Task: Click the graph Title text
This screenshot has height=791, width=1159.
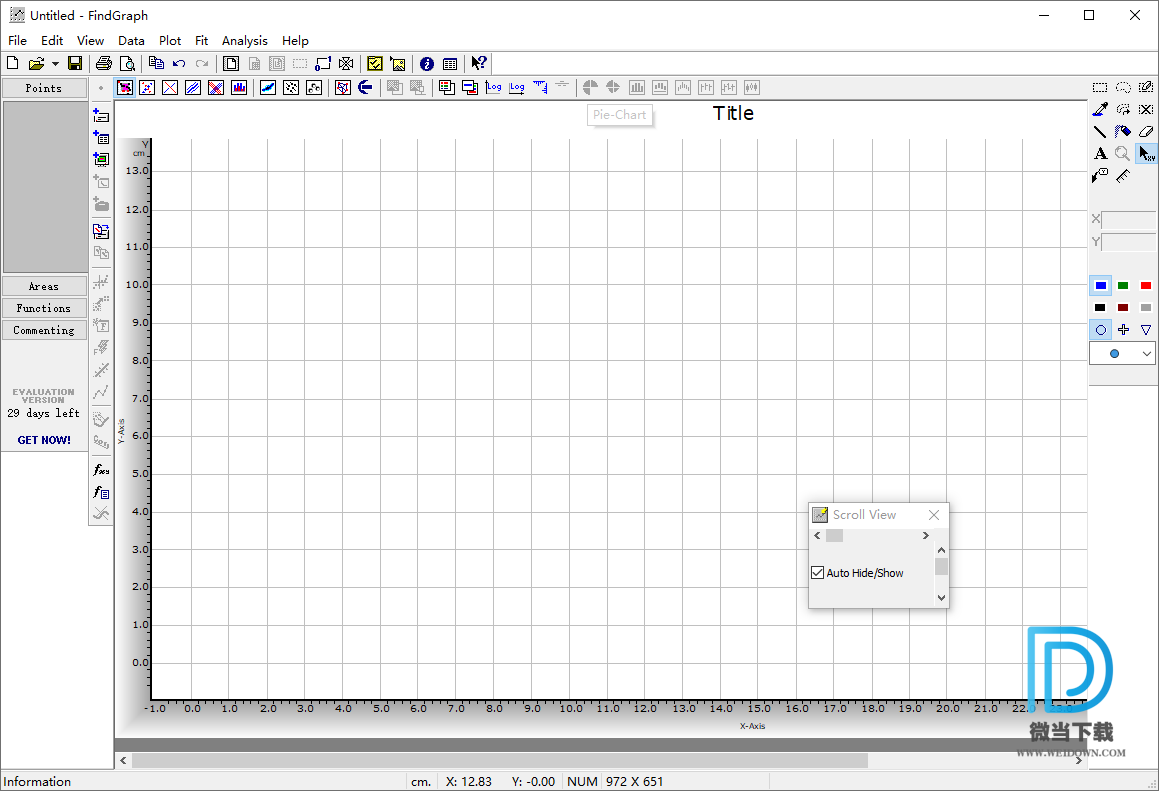Action: point(733,113)
